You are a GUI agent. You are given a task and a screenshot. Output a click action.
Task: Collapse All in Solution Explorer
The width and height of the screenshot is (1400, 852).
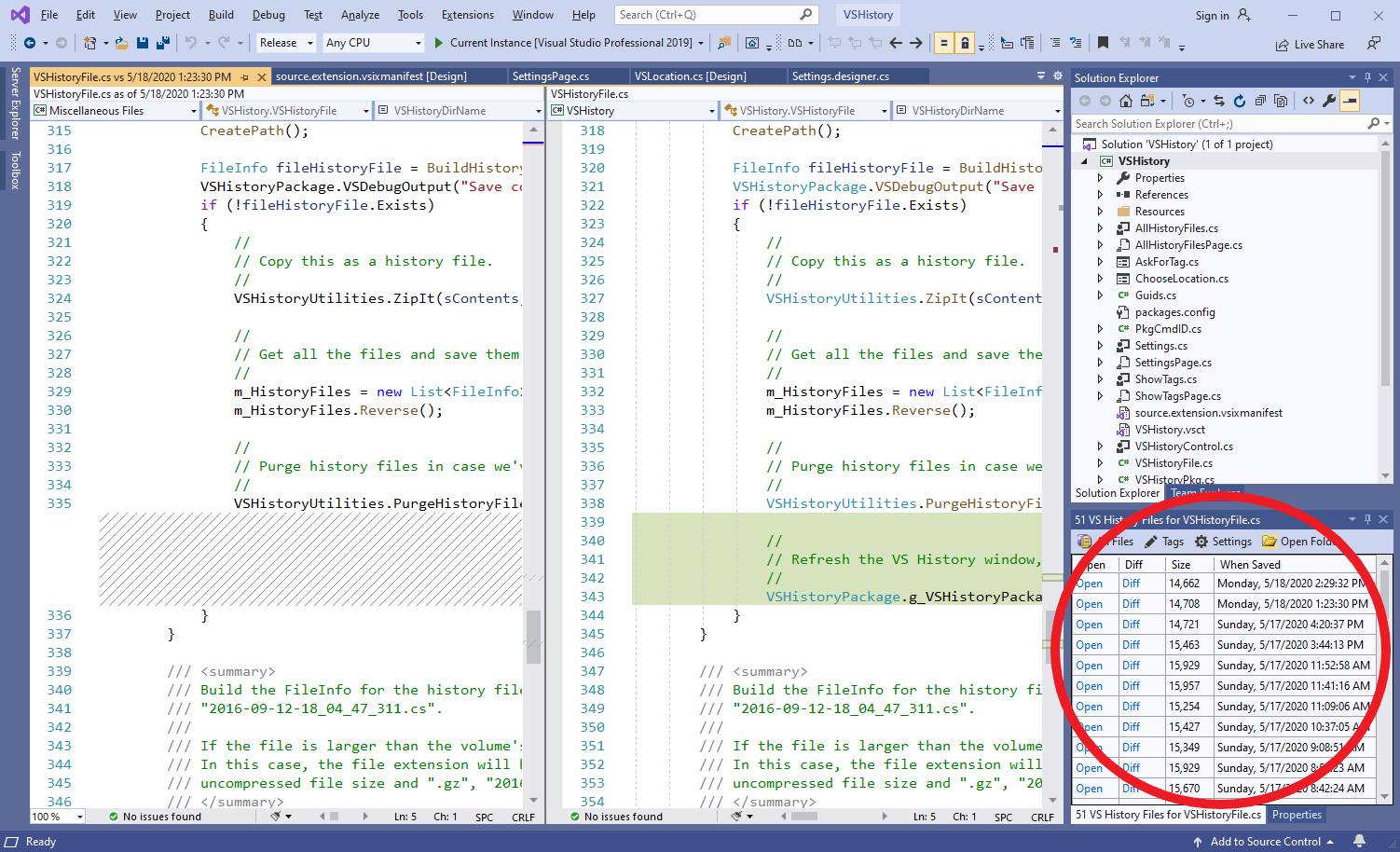1260,101
